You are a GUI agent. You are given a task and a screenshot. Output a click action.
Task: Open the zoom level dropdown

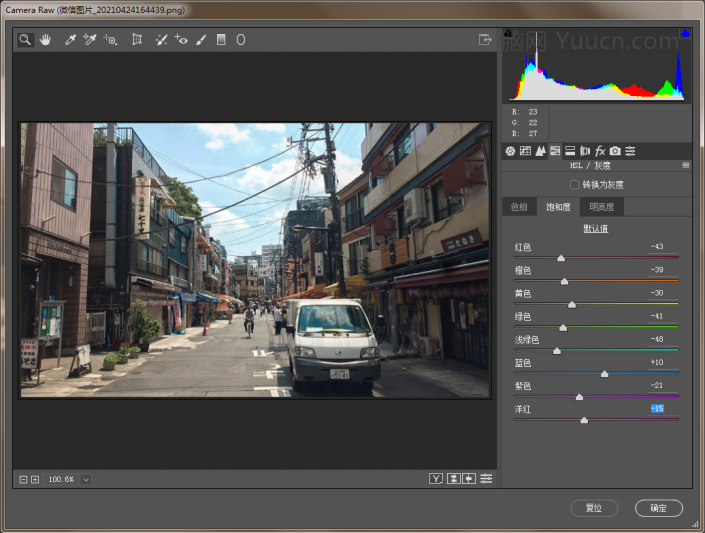point(86,480)
